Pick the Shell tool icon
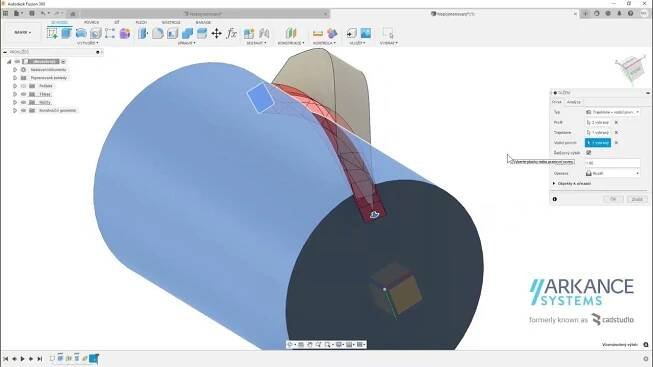Viewport: 653px width, 367px height. (x=172, y=33)
